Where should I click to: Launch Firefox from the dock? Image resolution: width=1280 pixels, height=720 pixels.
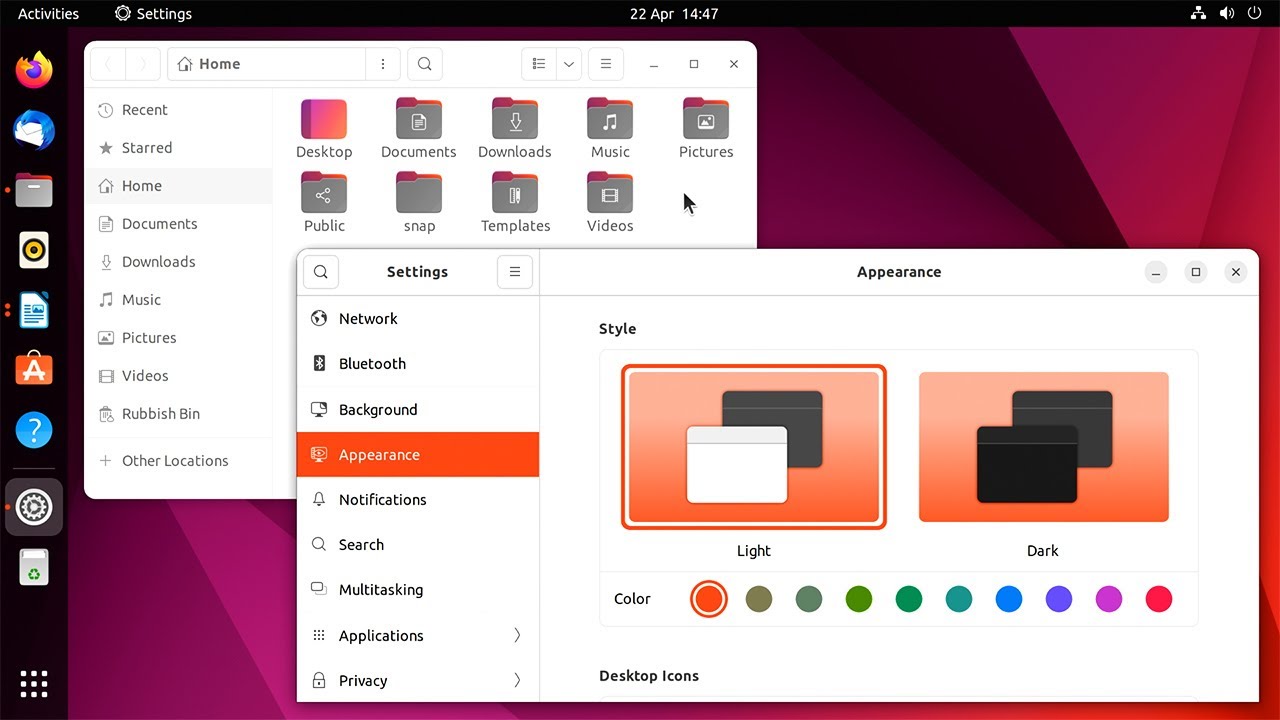(34, 69)
